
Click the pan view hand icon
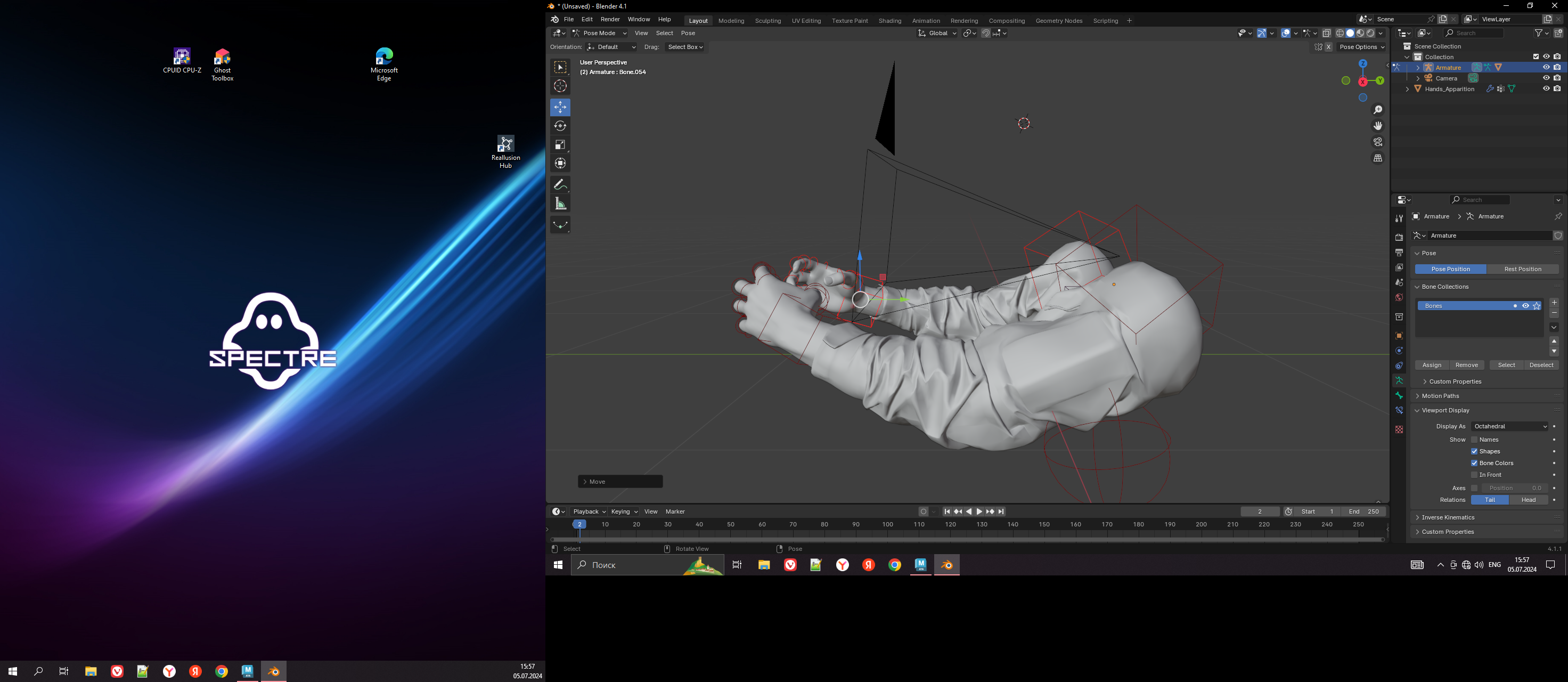1378,126
